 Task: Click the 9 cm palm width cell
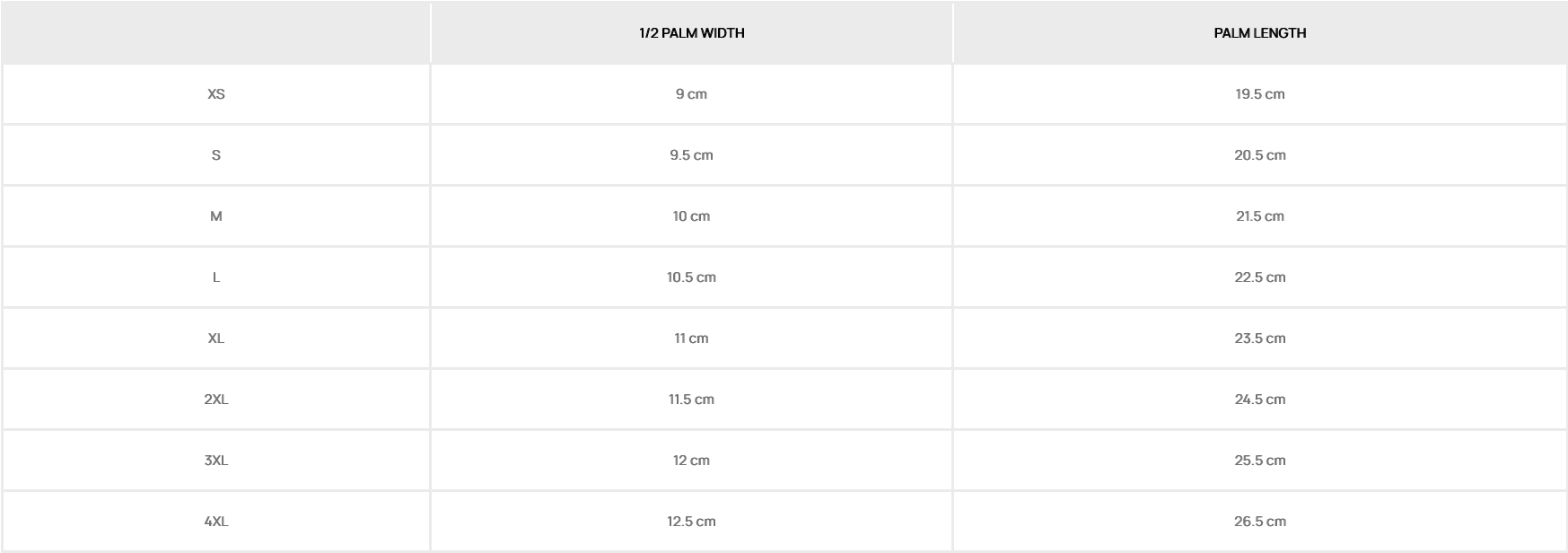691,94
